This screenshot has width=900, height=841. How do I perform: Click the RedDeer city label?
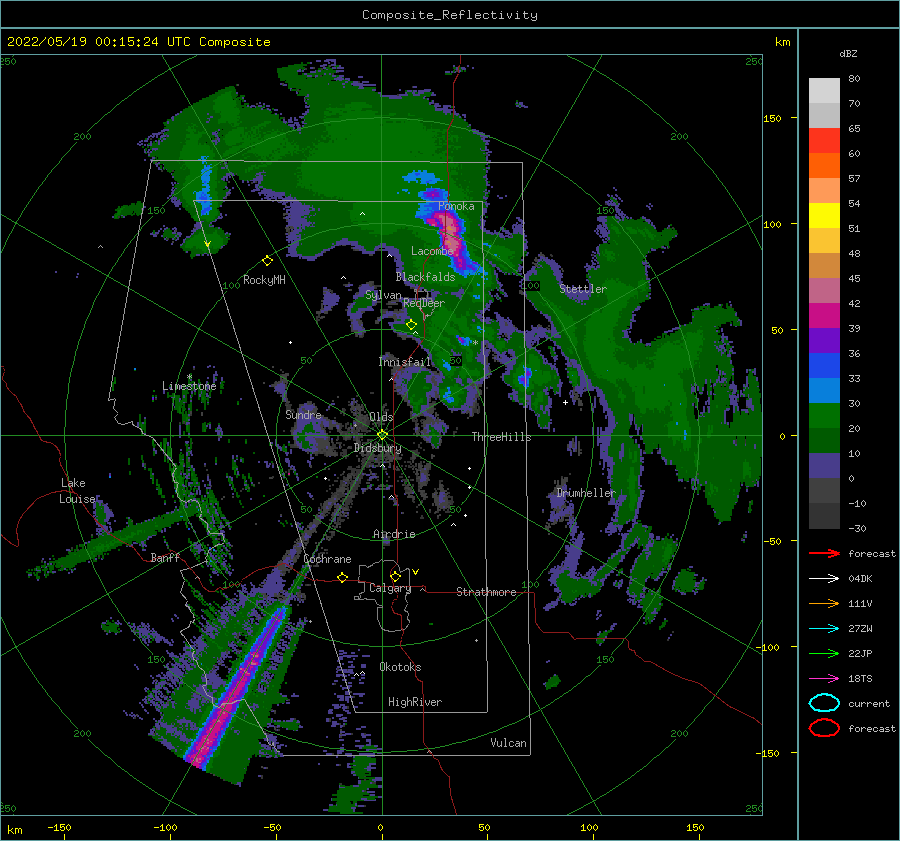(x=424, y=303)
